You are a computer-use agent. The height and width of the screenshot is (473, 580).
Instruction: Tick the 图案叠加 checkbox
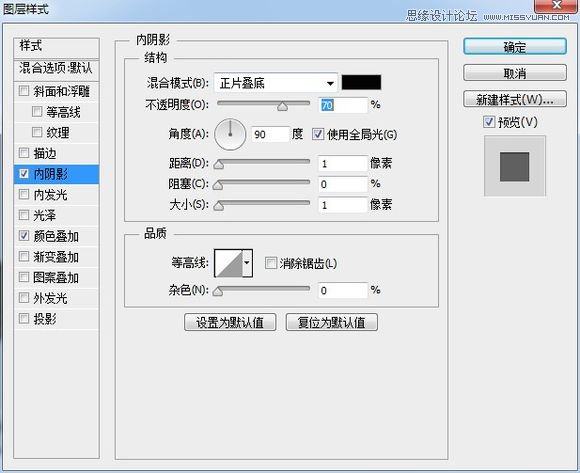[24, 277]
